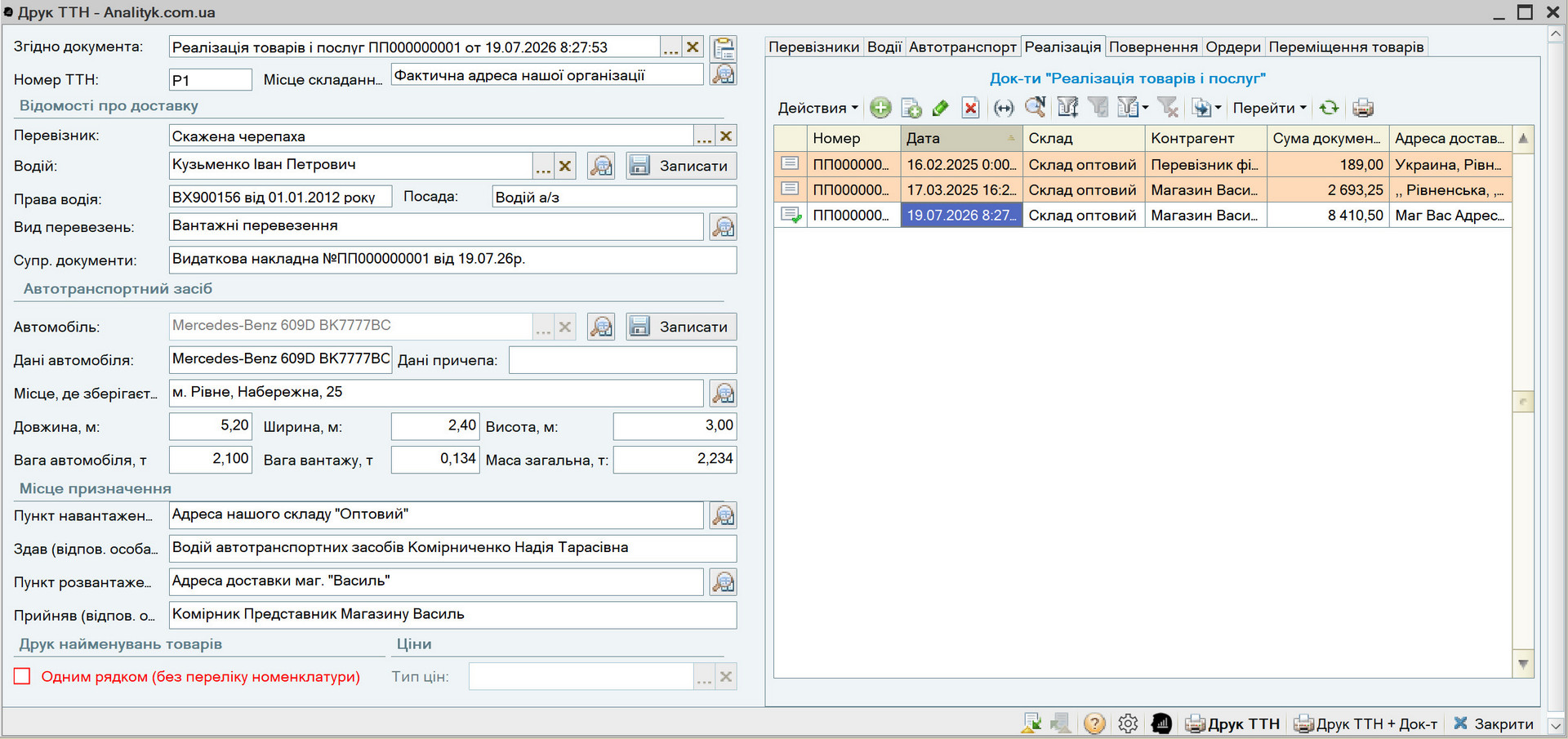Image resolution: width=1568 pixels, height=739 pixels.
Task: Click the red X delete-mark document icon
Action: 970,108
